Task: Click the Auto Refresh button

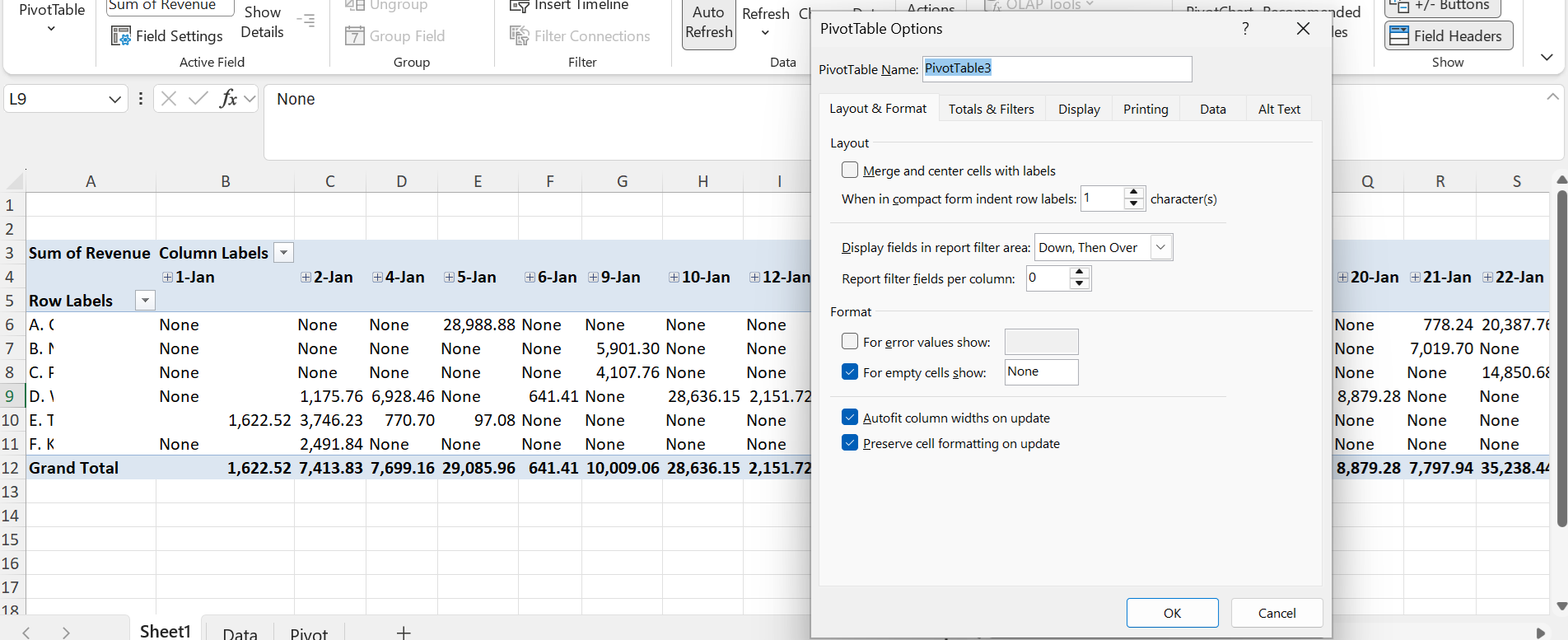Action: coord(708,23)
